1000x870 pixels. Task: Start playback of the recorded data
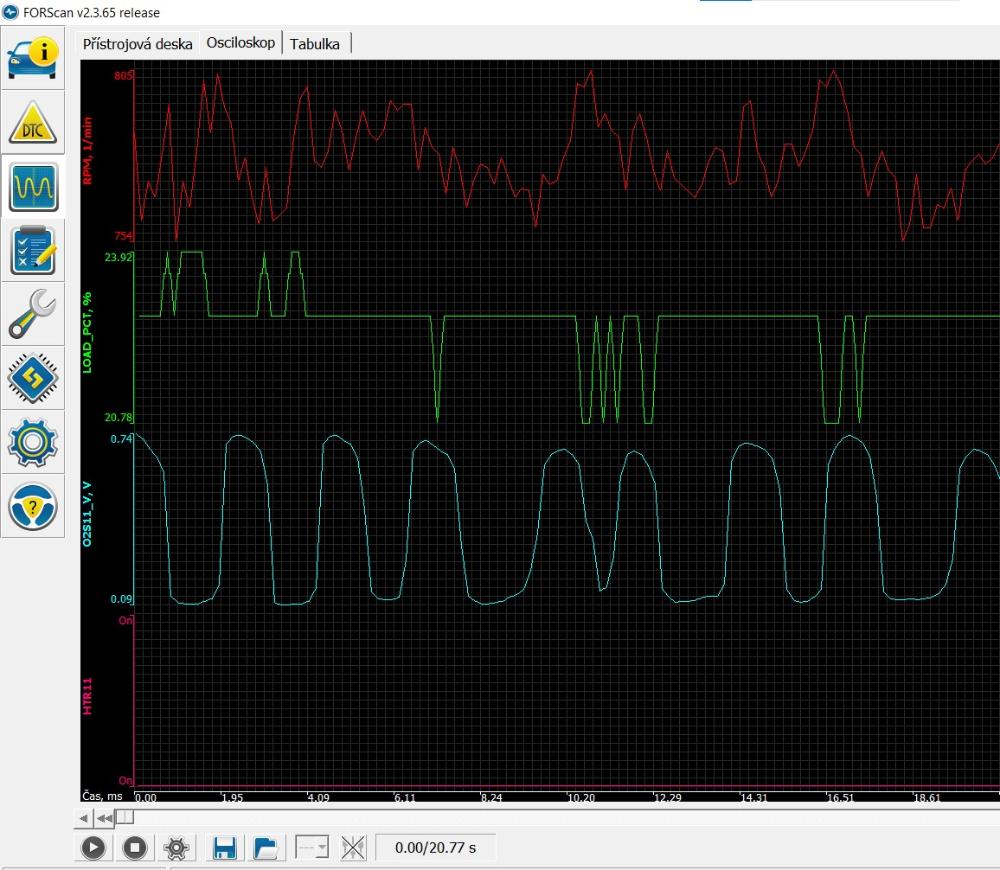click(x=93, y=848)
